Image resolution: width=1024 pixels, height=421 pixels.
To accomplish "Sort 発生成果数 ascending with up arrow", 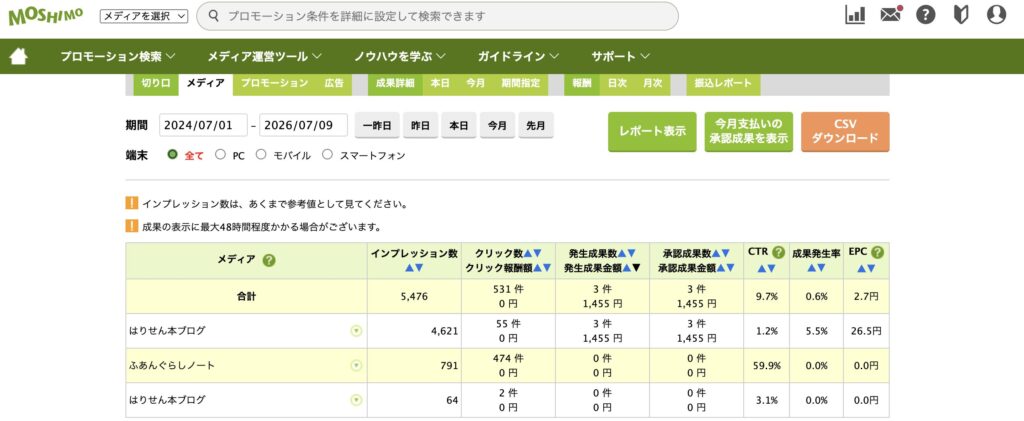I will point(622,253).
